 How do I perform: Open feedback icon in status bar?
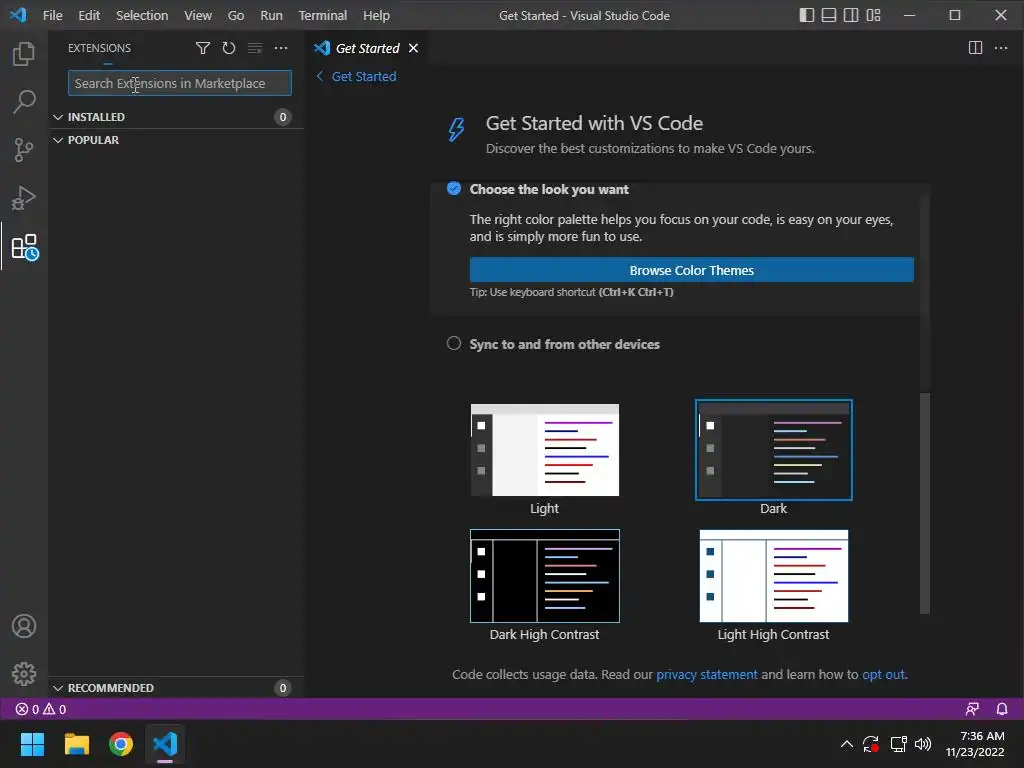point(972,709)
